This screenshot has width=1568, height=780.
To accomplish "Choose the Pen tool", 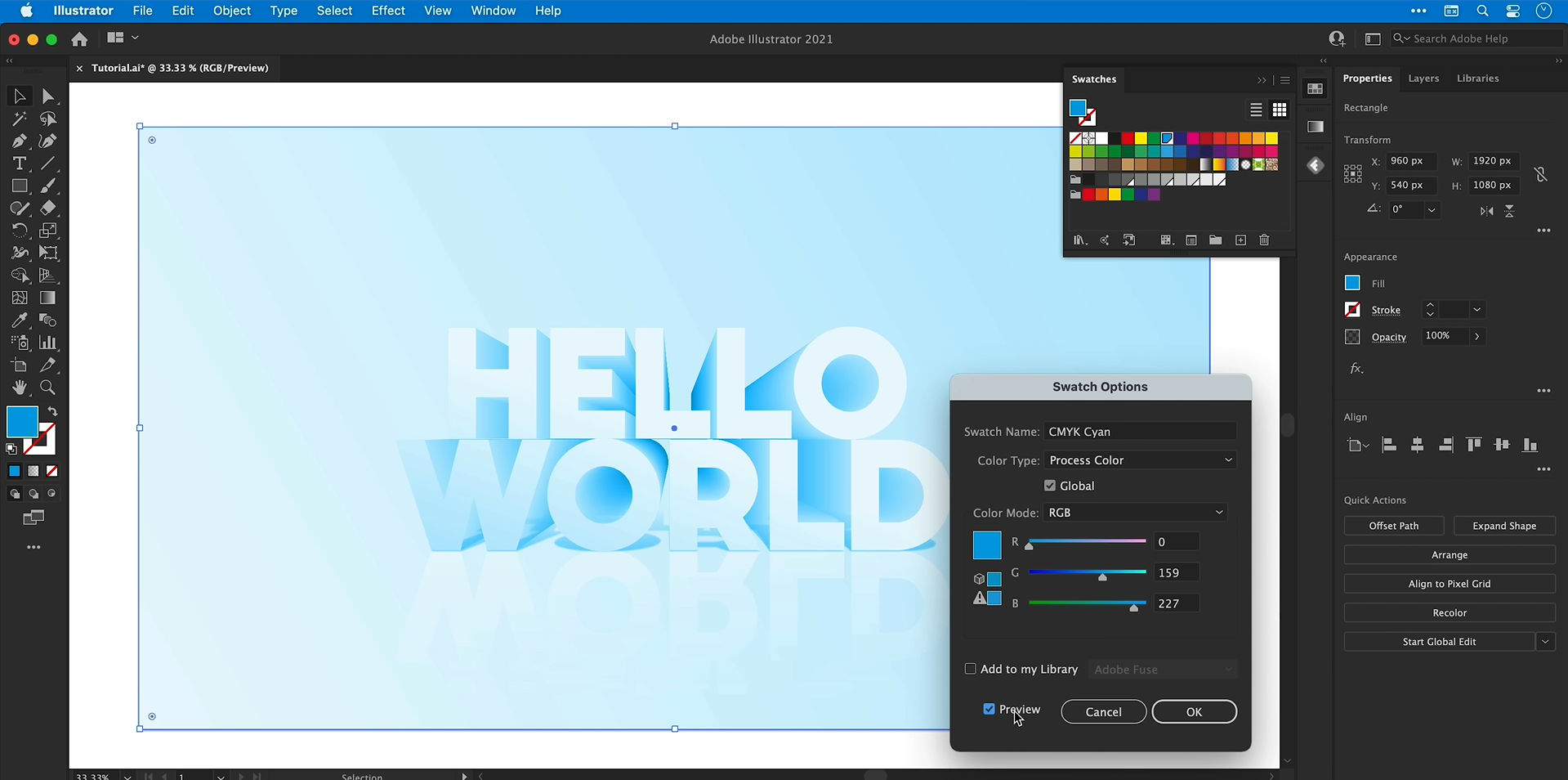I will pos(19,141).
